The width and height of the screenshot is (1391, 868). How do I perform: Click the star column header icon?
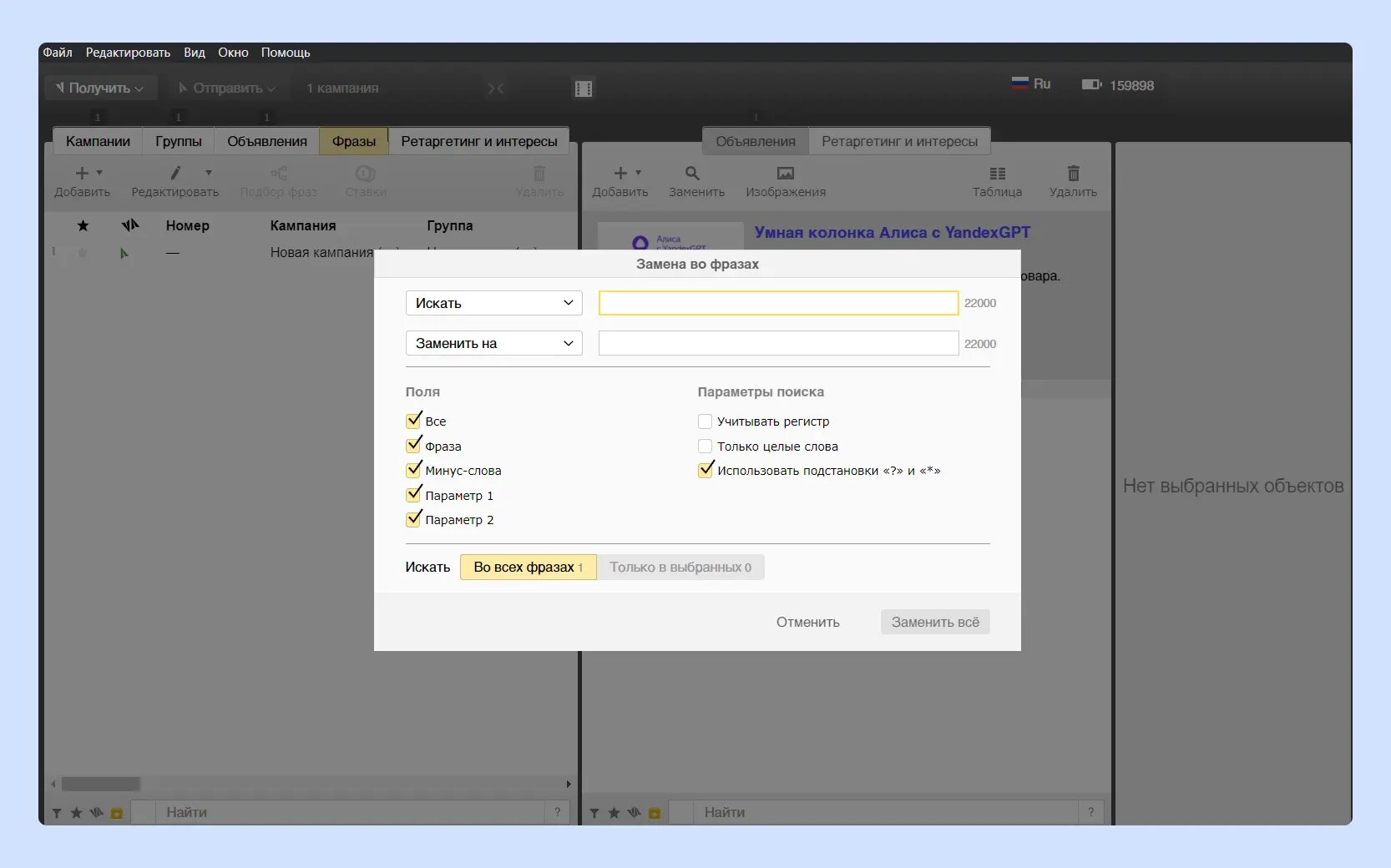point(83,225)
